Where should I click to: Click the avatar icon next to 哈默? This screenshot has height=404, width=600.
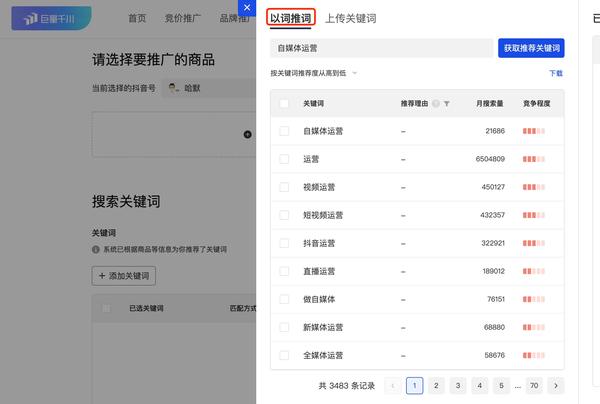coord(174,88)
